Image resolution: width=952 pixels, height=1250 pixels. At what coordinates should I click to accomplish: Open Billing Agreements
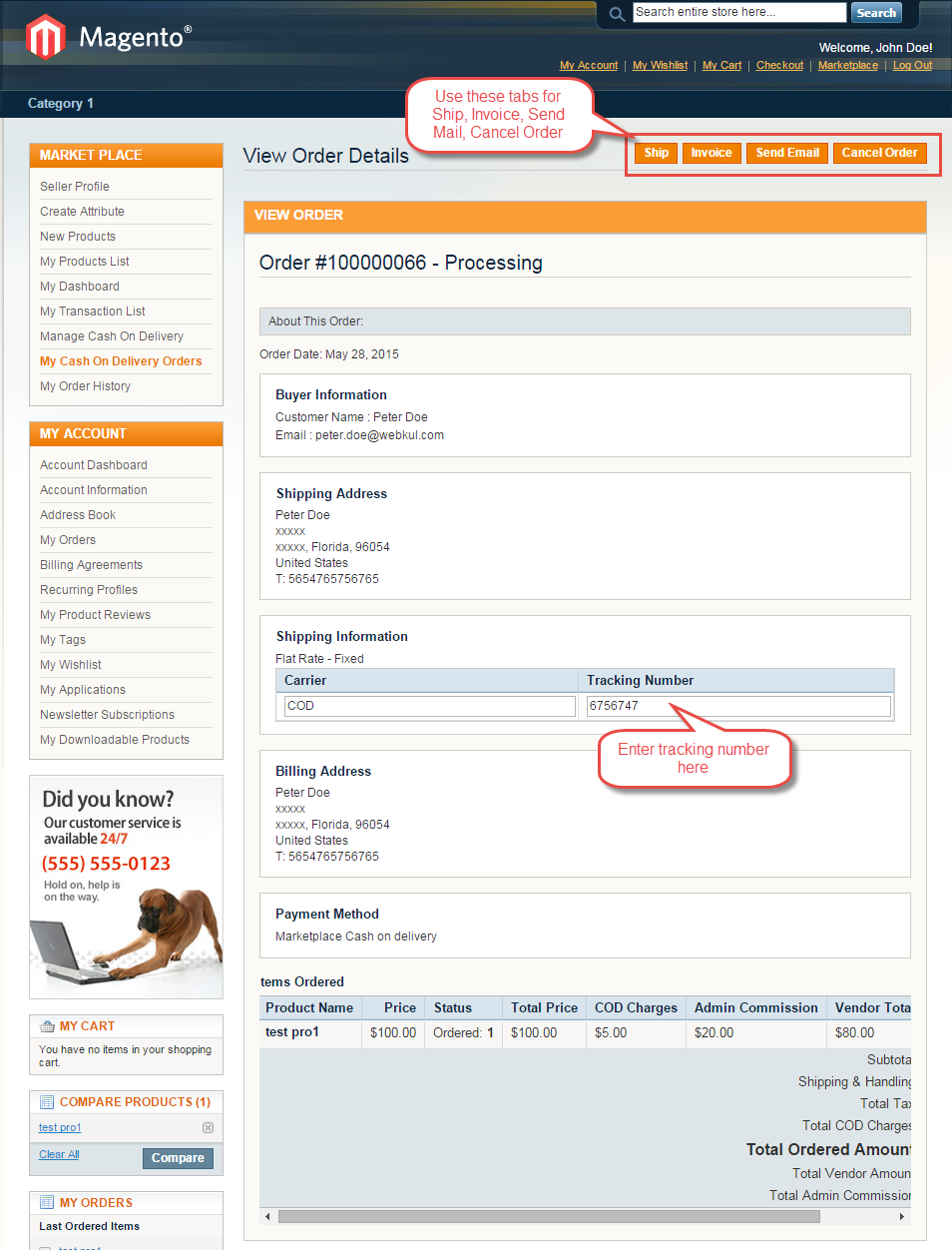[91, 565]
